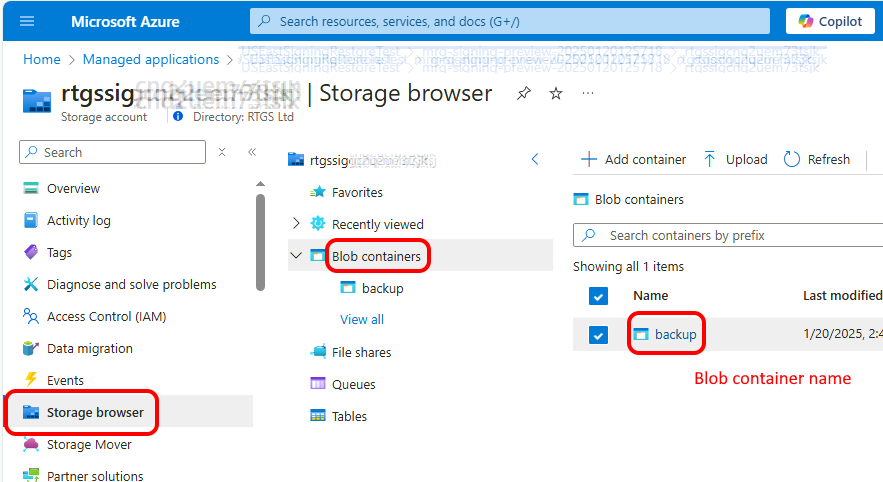Click the Microsoft Azure home title

[125, 21]
